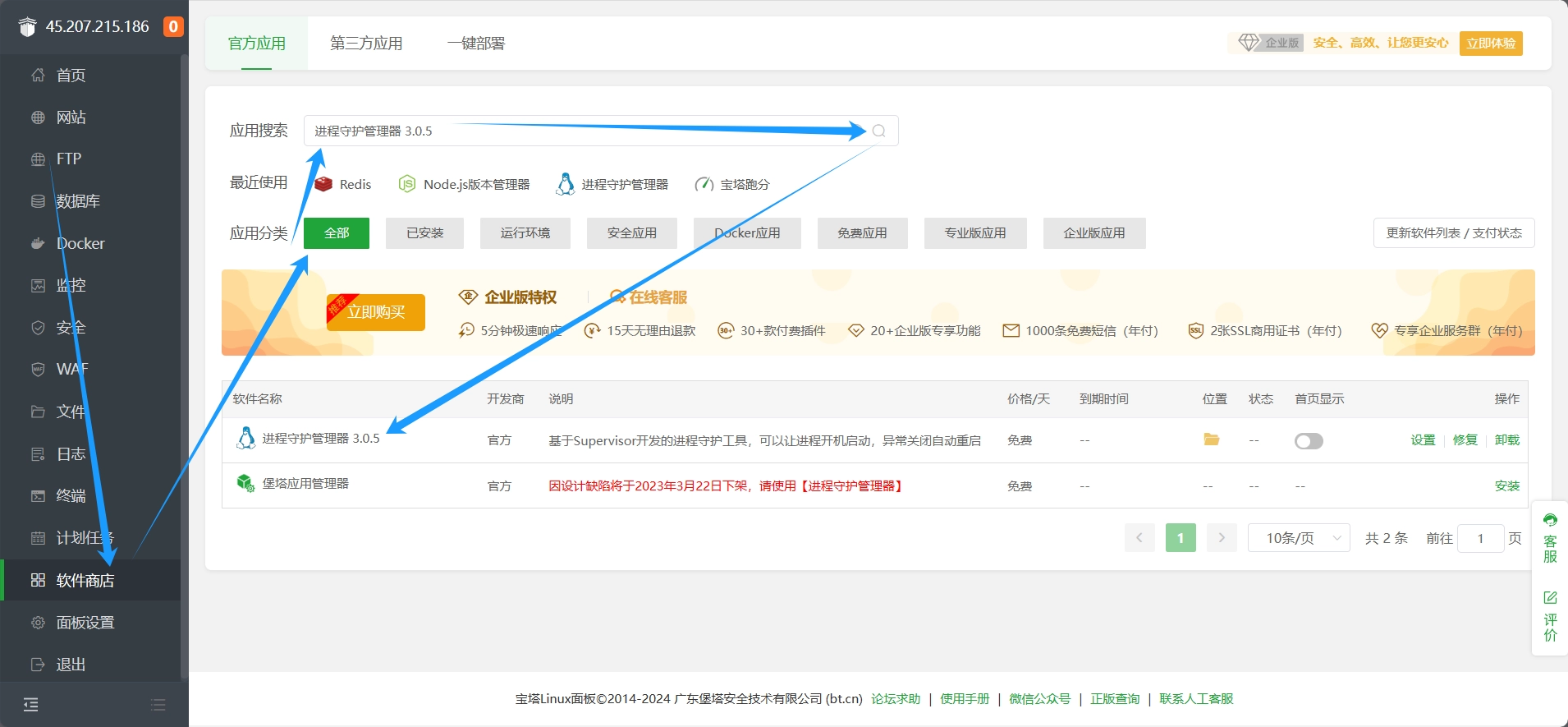Click the 软件商店 grid icon in sidebar
This screenshot has width=1568, height=727.
[x=38, y=580]
